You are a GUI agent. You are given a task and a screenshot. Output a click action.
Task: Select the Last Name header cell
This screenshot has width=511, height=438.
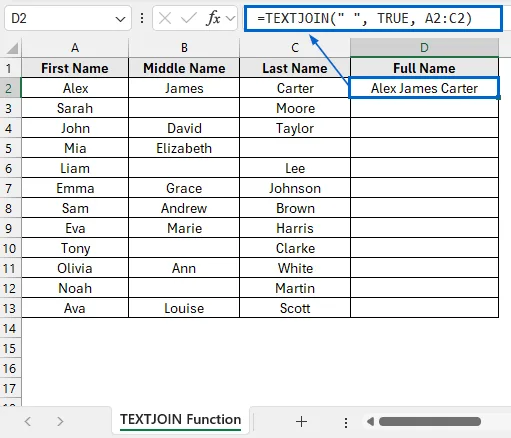295,68
